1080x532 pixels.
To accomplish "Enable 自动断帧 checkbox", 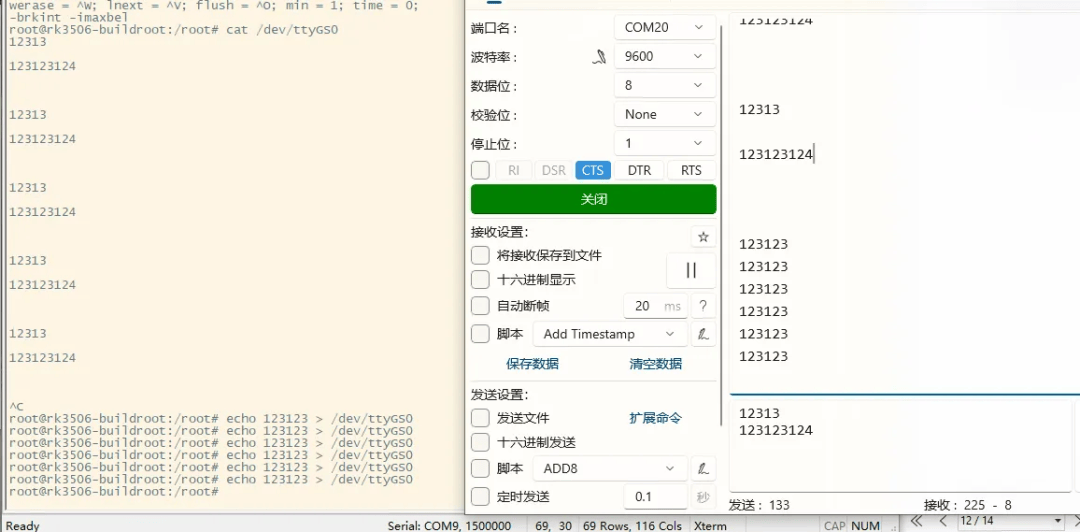I will tap(480, 305).
